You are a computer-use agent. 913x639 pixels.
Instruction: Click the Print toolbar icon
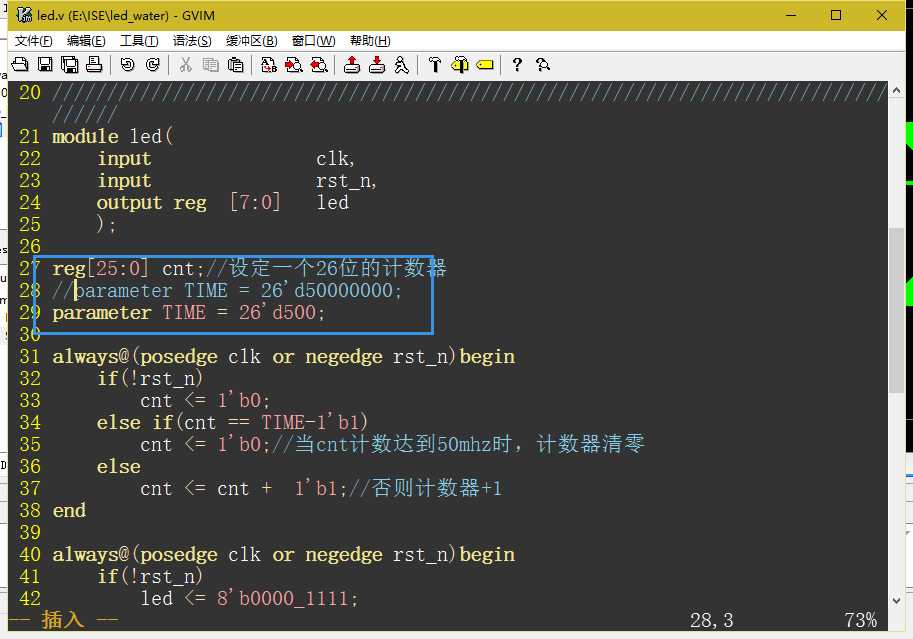coord(94,64)
